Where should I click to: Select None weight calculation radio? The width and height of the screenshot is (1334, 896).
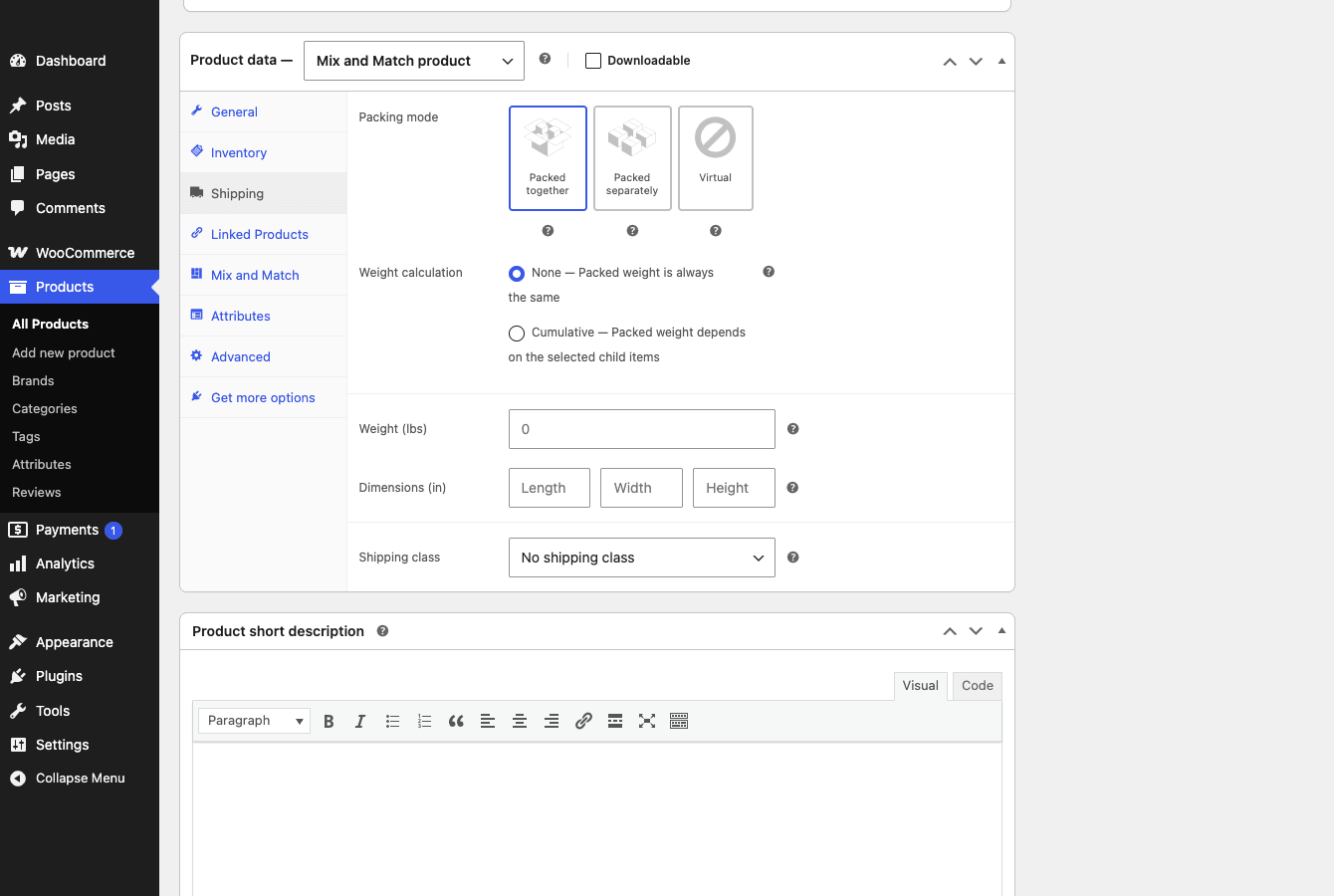517,274
